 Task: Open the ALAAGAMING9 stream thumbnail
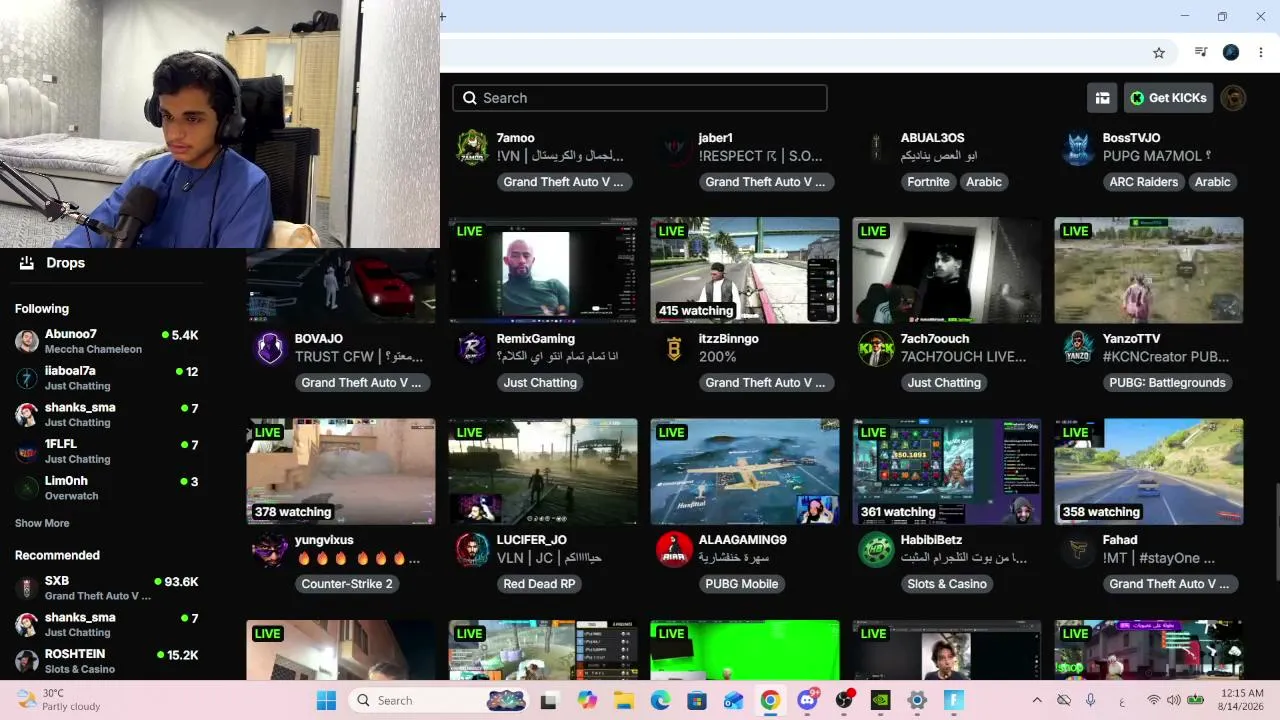[745, 471]
